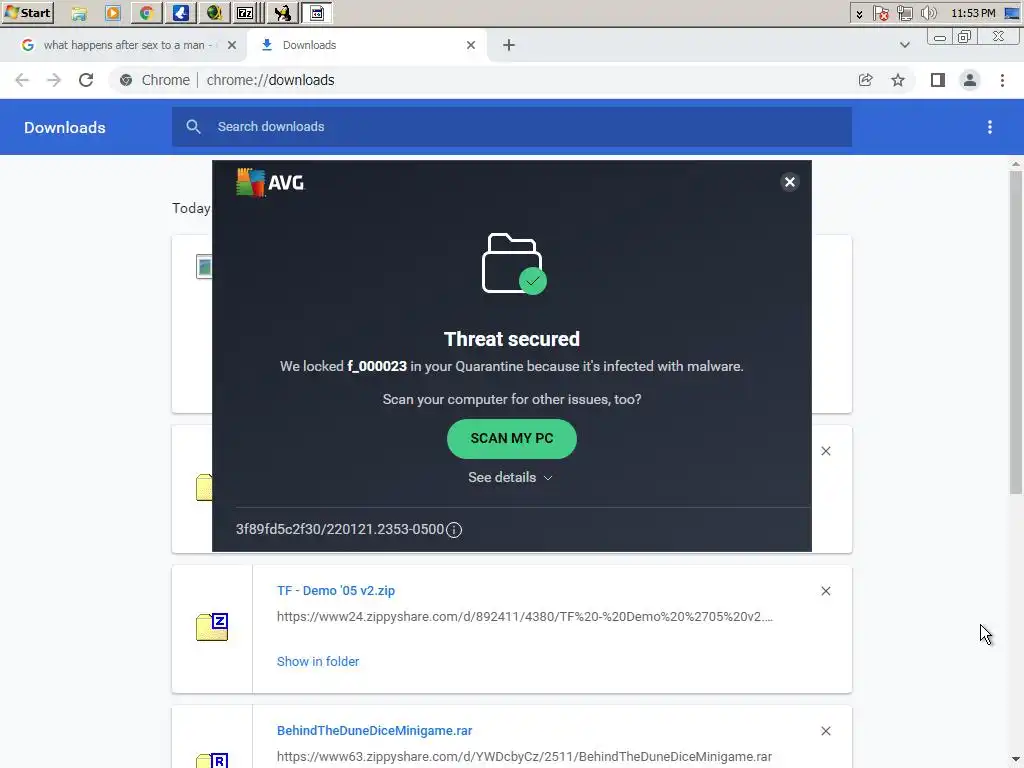Open the Chrome profile avatar menu
The width and height of the screenshot is (1024, 768).
(x=970, y=80)
